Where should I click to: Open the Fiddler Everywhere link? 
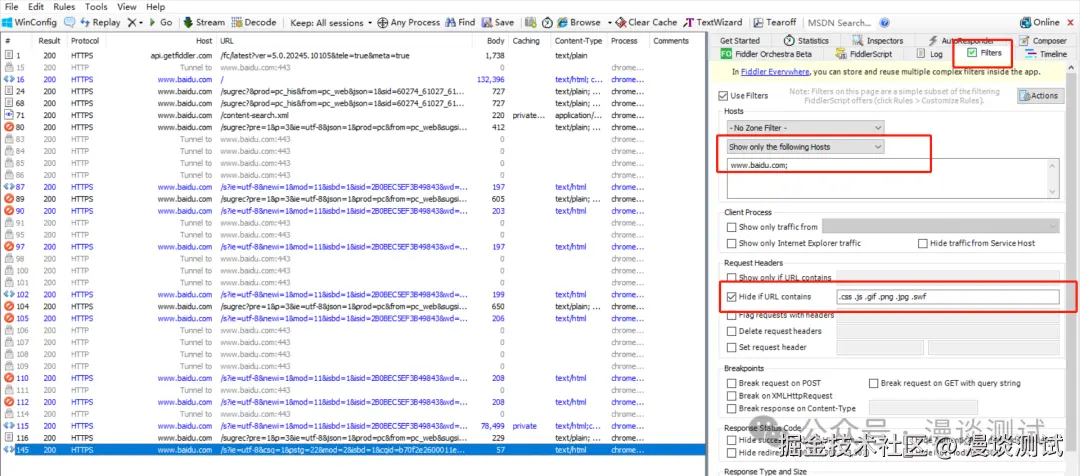pyautogui.click(x=775, y=72)
